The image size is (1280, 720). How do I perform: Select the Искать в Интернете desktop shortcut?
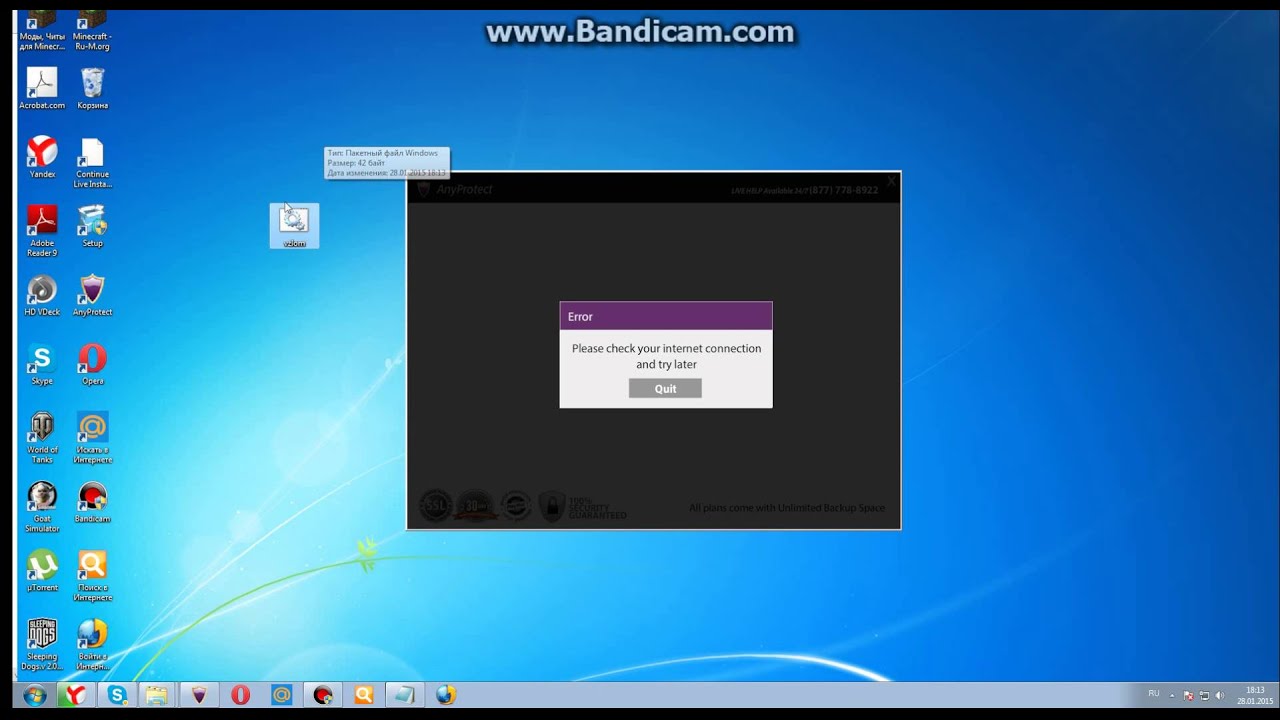pyautogui.click(x=92, y=438)
